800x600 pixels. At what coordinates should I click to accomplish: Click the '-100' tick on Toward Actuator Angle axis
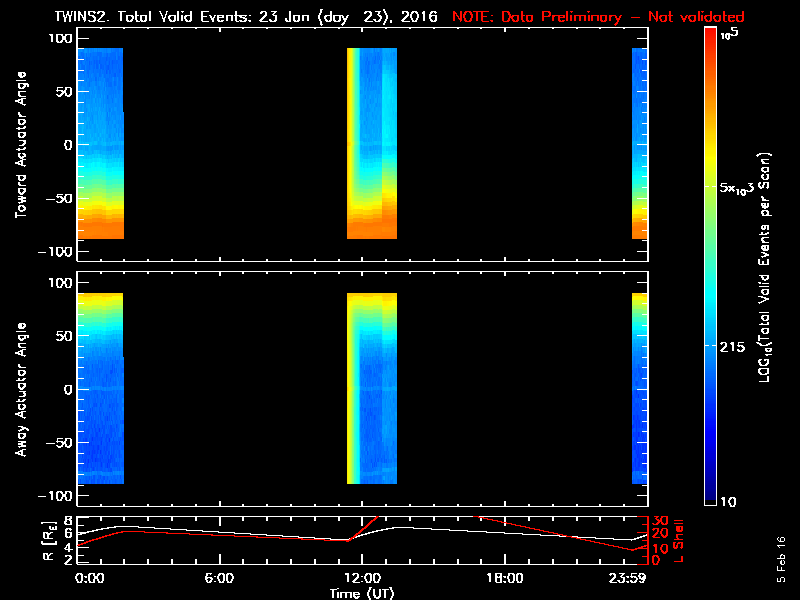pos(56,252)
